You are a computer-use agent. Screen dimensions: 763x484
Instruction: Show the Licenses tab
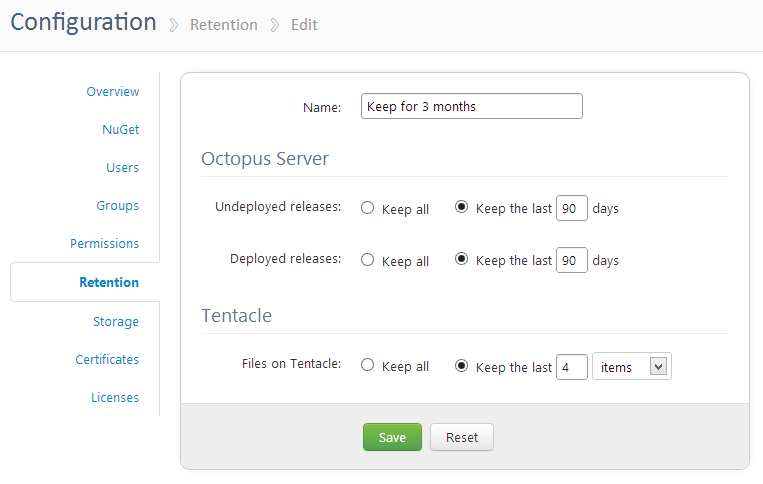[x=115, y=398]
